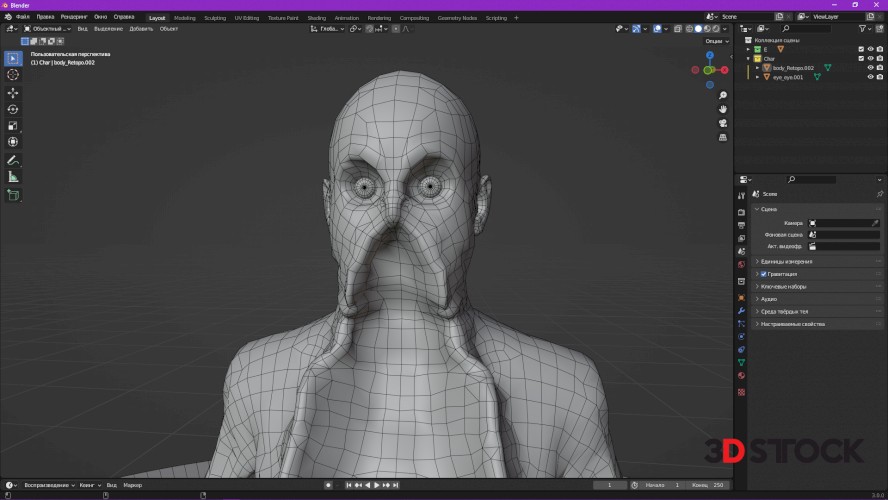Screen dimensions: 888x500
Task: Toggle visibility of Char collection
Action: tap(870, 58)
